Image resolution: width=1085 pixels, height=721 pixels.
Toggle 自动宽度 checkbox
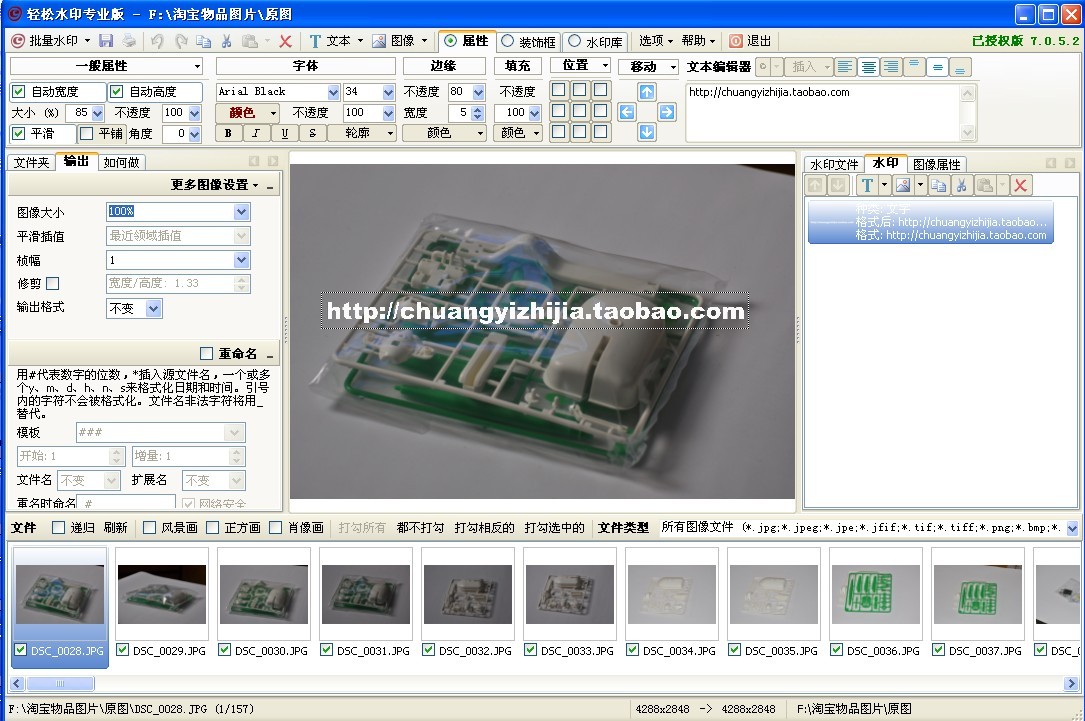(x=19, y=91)
